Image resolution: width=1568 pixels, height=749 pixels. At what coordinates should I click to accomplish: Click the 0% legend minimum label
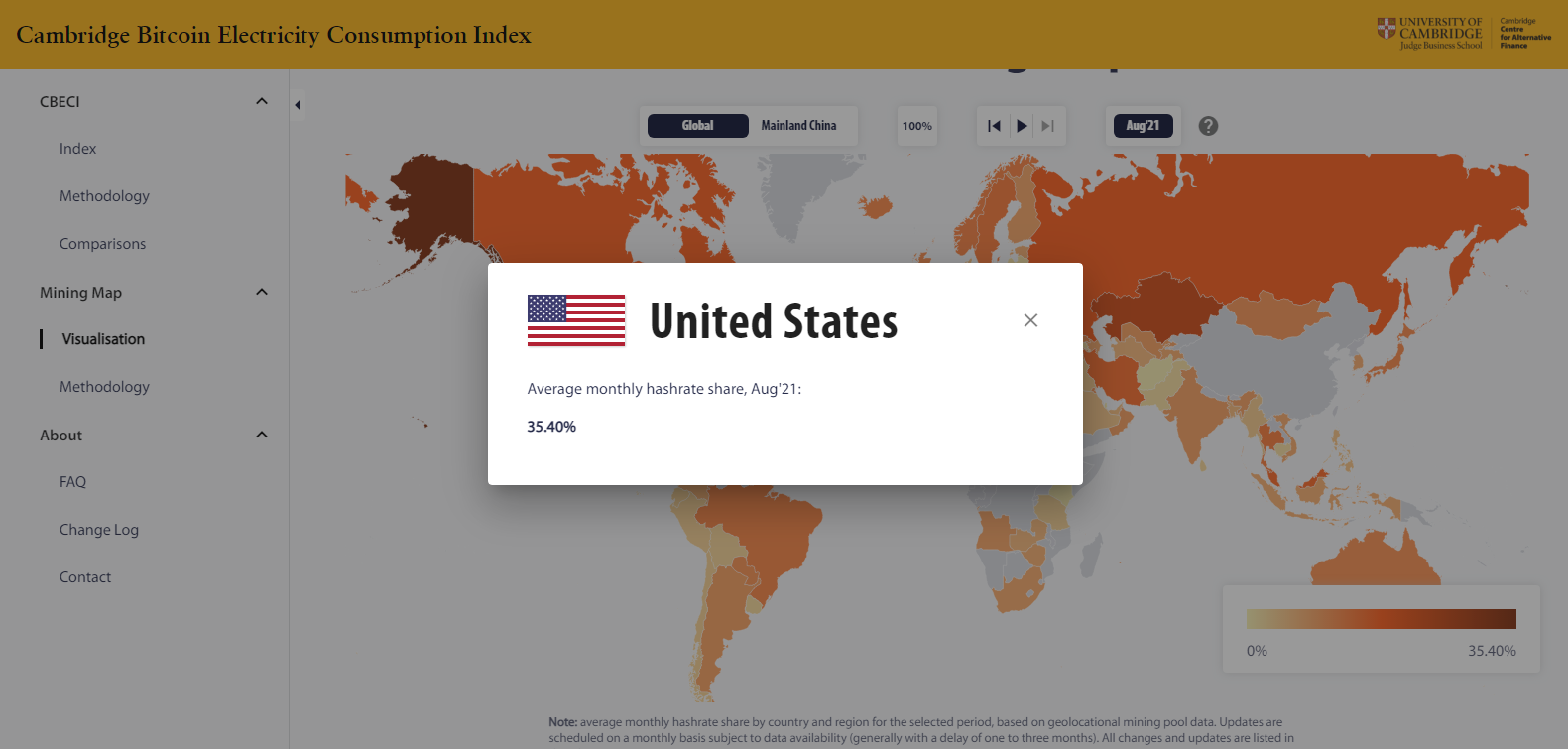click(x=1257, y=651)
